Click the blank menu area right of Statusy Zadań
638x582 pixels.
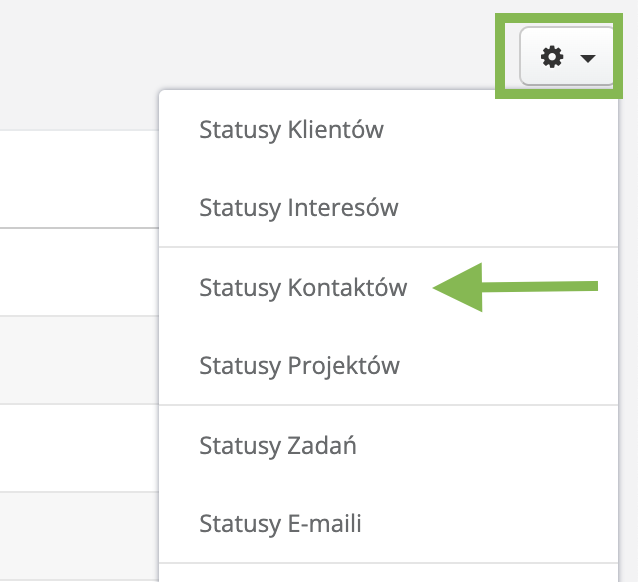tap(500, 445)
